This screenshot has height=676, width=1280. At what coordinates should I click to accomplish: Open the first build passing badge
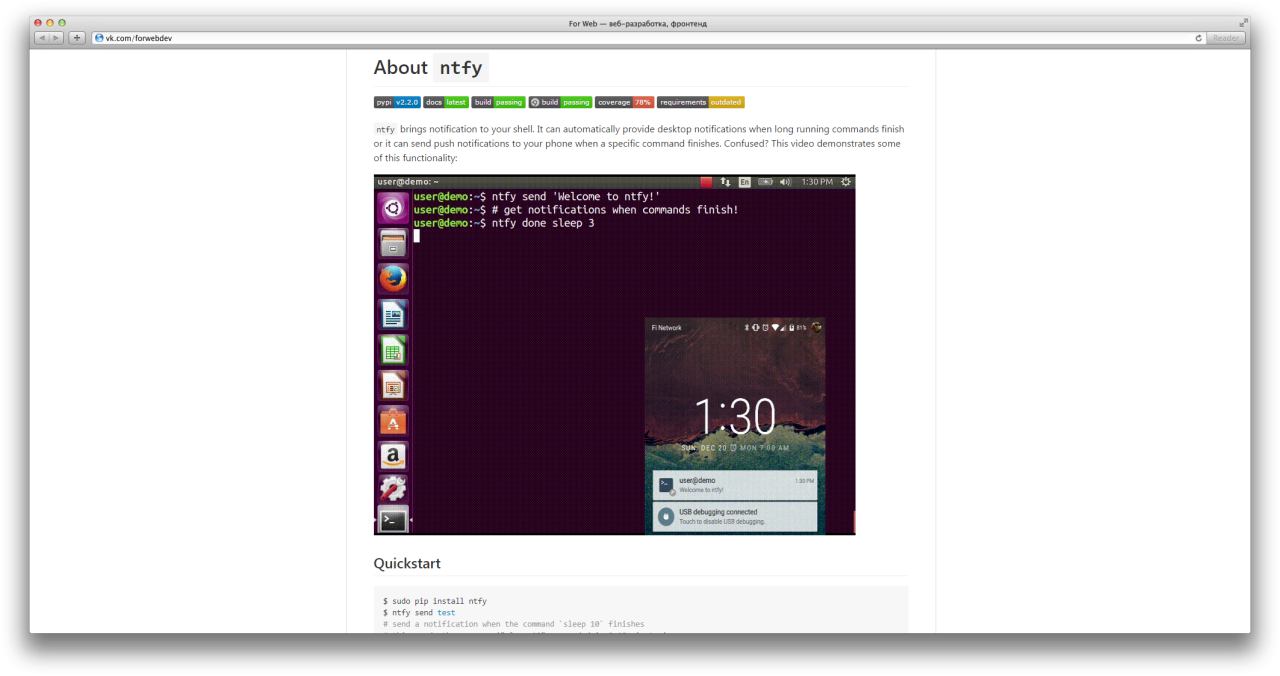pos(498,102)
